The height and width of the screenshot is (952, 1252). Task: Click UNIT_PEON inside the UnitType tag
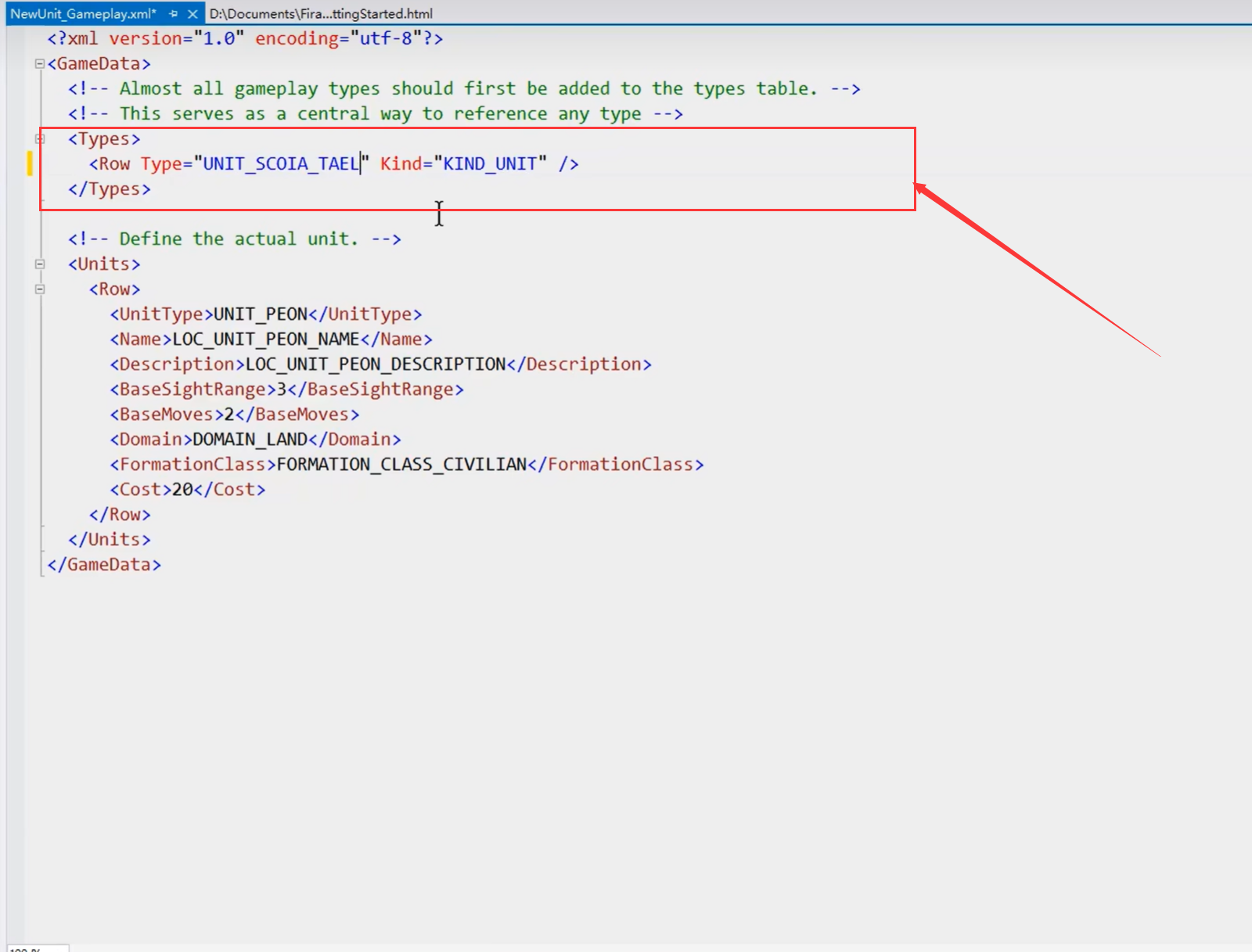pos(261,314)
